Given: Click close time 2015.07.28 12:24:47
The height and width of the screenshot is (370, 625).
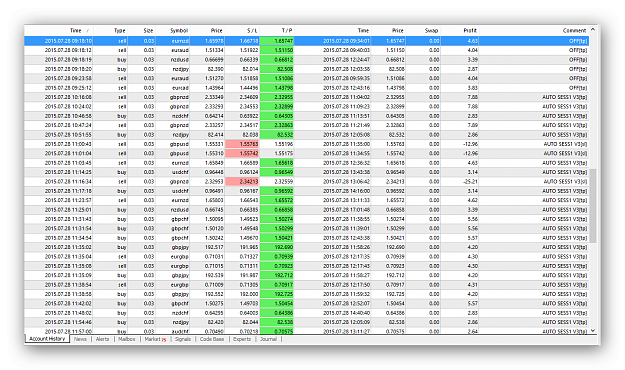Looking at the screenshot, I should pyautogui.click(x=346, y=59).
